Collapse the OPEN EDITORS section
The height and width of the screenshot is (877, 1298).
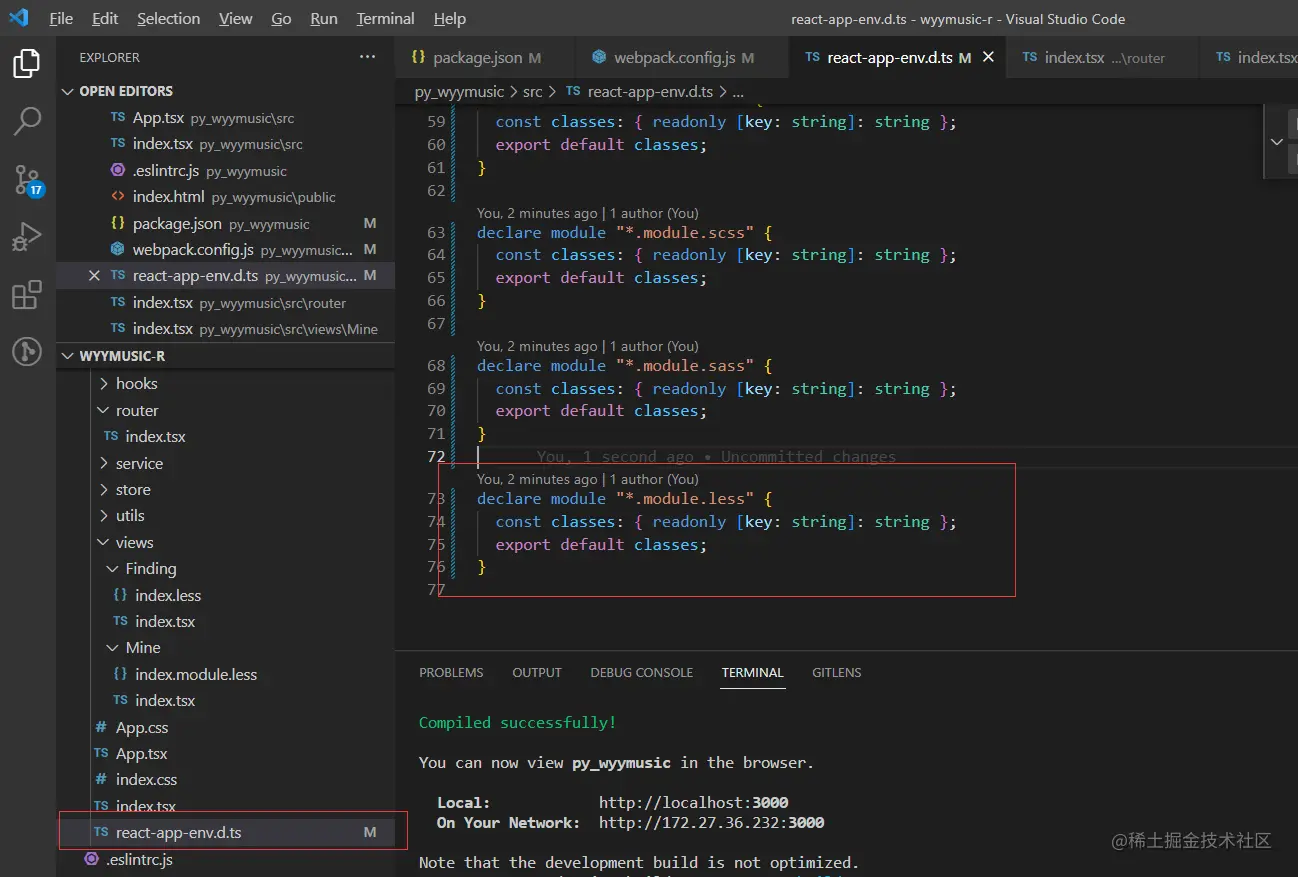(68, 91)
